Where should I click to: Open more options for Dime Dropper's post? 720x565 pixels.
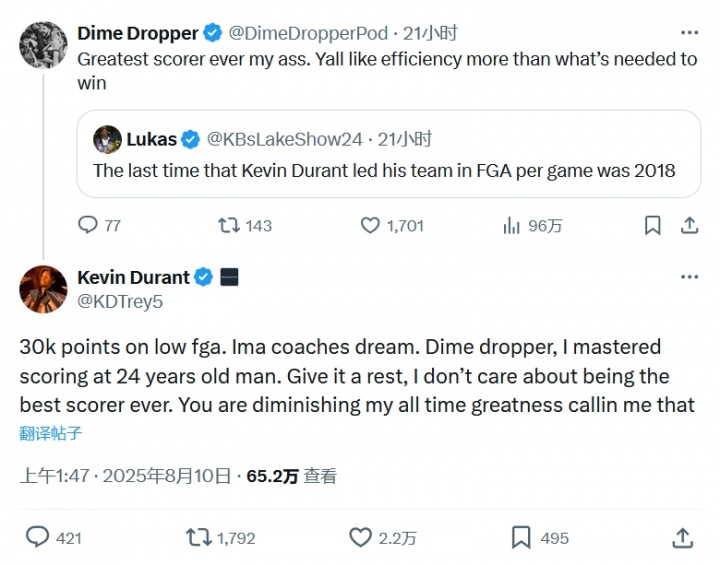tap(689, 33)
